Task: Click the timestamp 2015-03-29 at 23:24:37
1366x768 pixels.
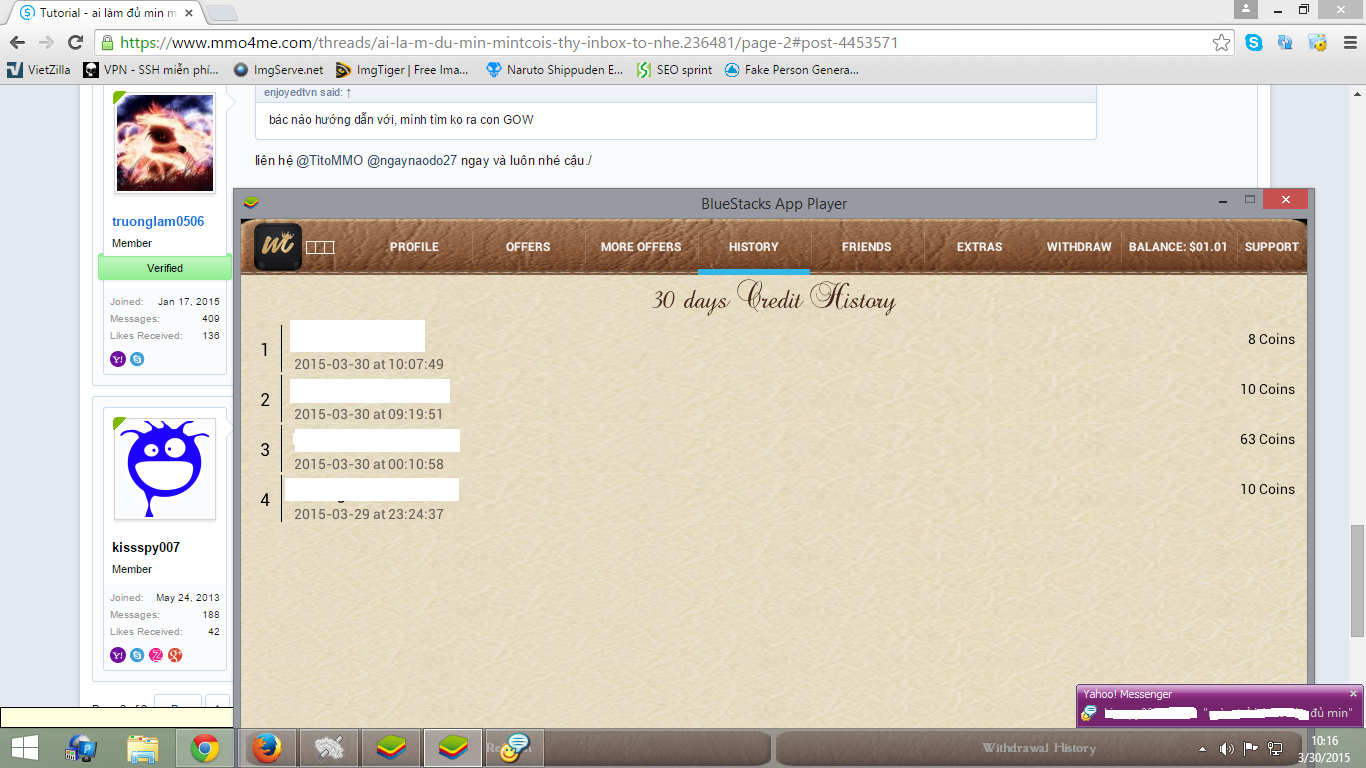Action: [369, 514]
